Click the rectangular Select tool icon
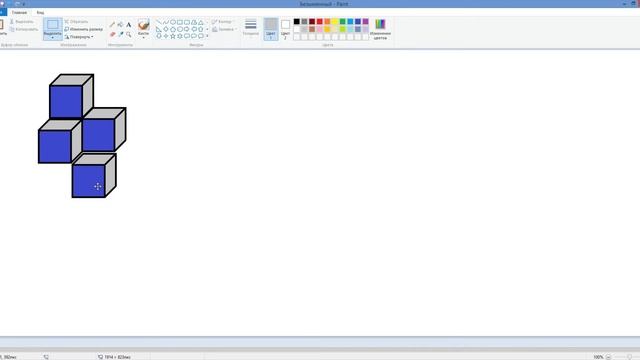Image resolution: width=640 pixels, height=360 pixels. point(53,24)
